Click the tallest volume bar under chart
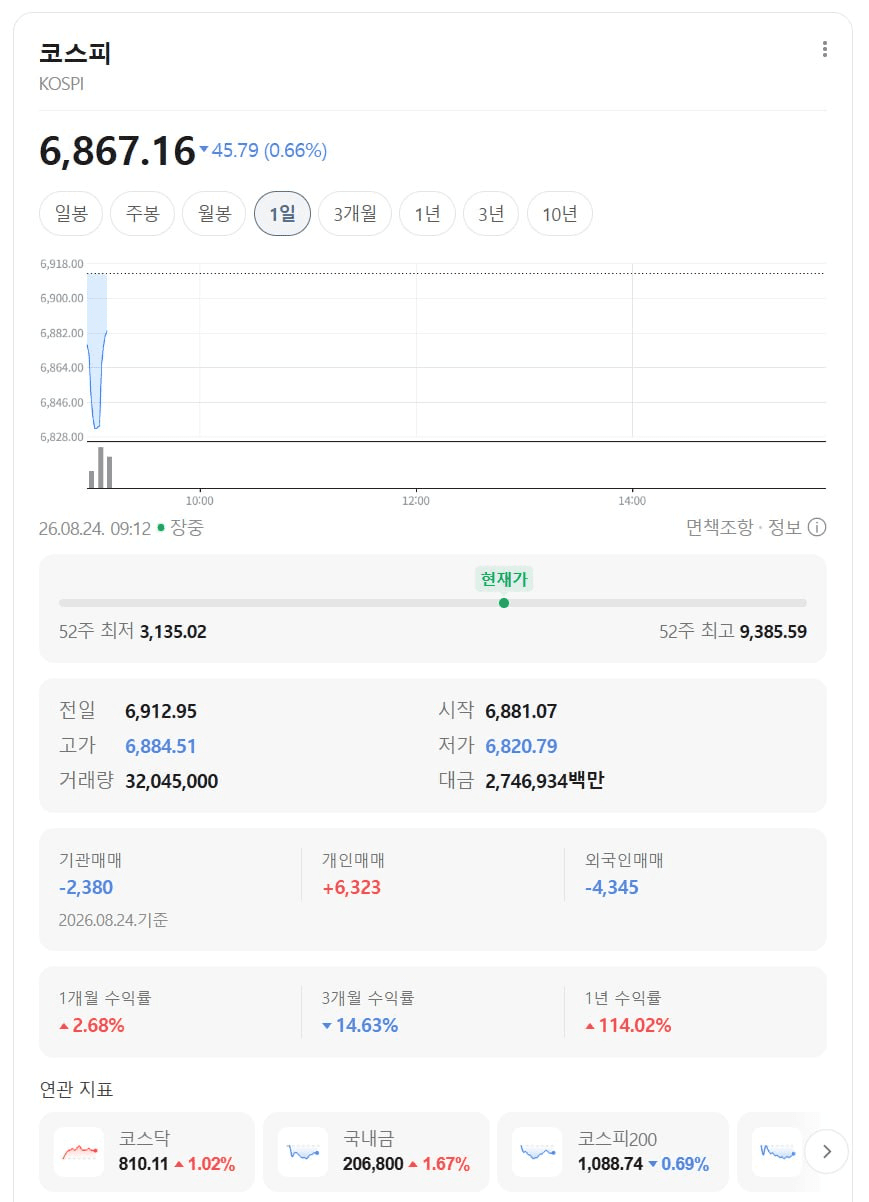 point(100,467)
